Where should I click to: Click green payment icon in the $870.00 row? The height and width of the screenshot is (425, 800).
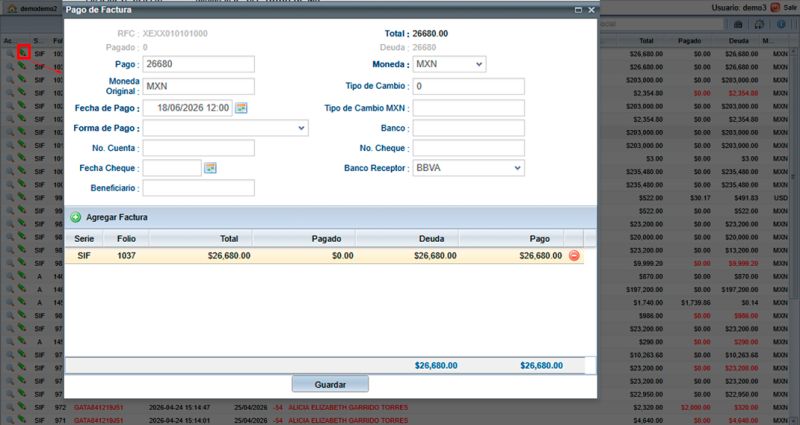(22, 276)
